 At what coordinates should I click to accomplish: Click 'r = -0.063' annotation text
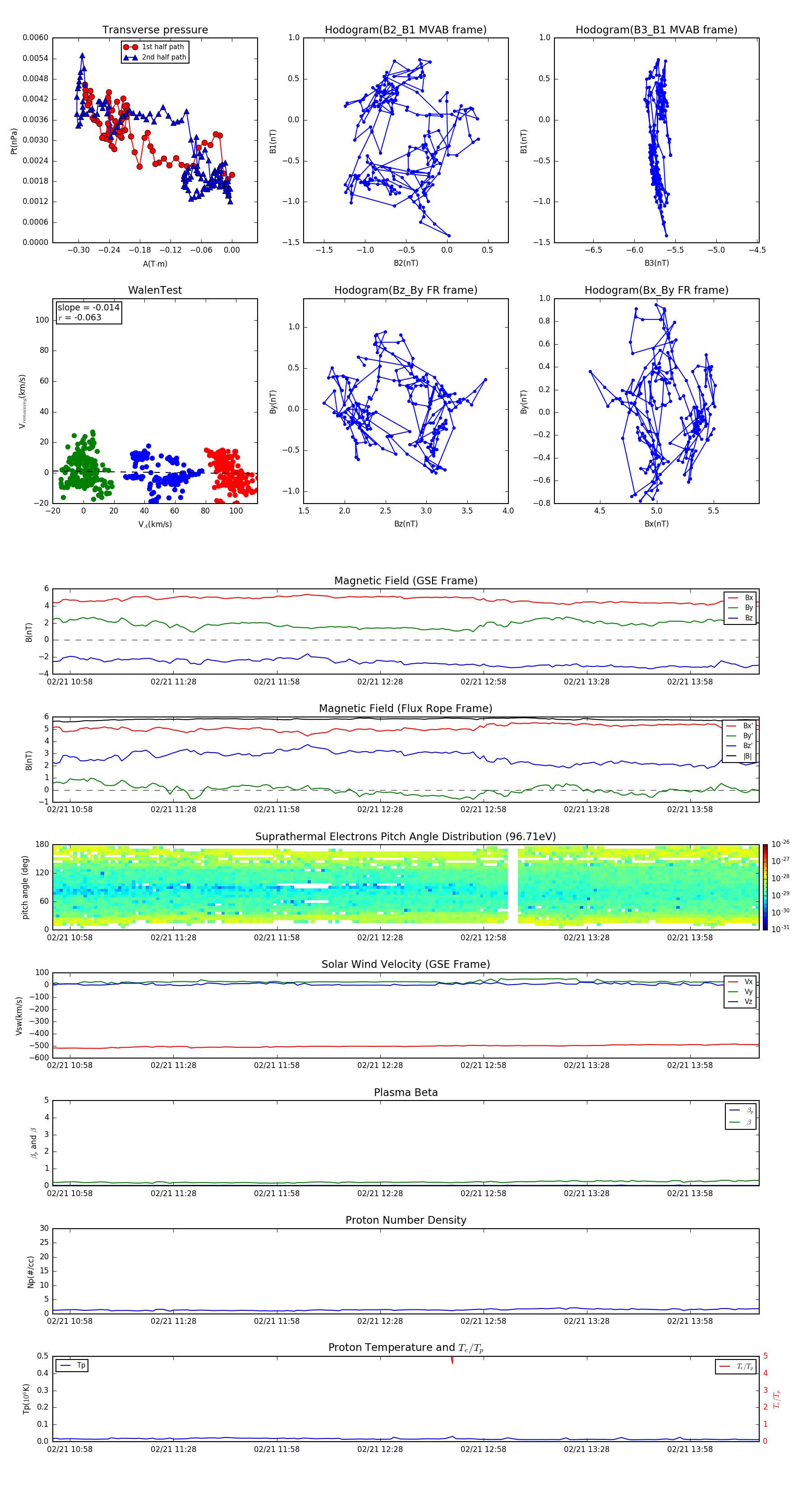80,317
